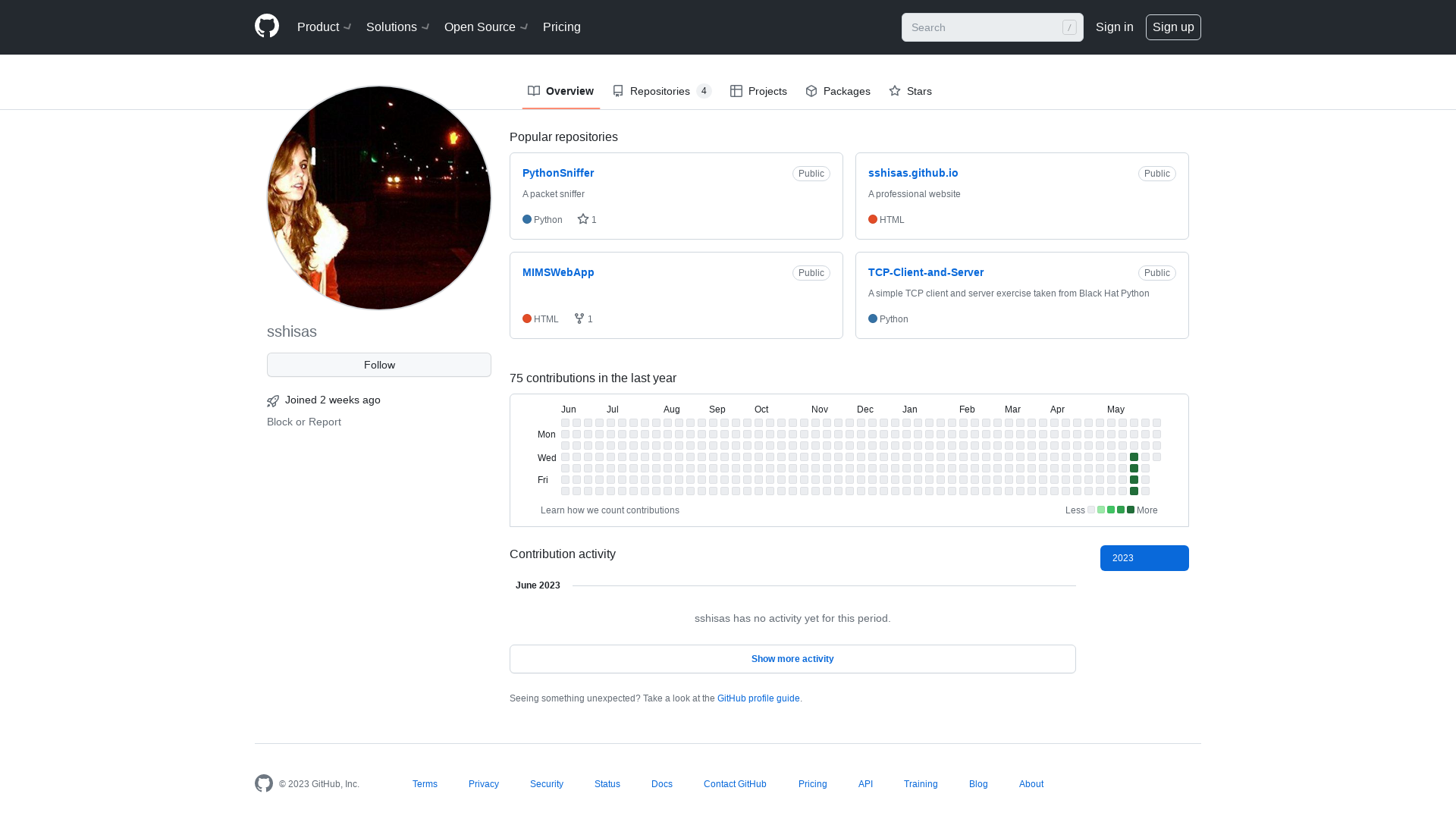Click the PythonSniffer repository link
The image size is (1456, 819).
[558, 173]
